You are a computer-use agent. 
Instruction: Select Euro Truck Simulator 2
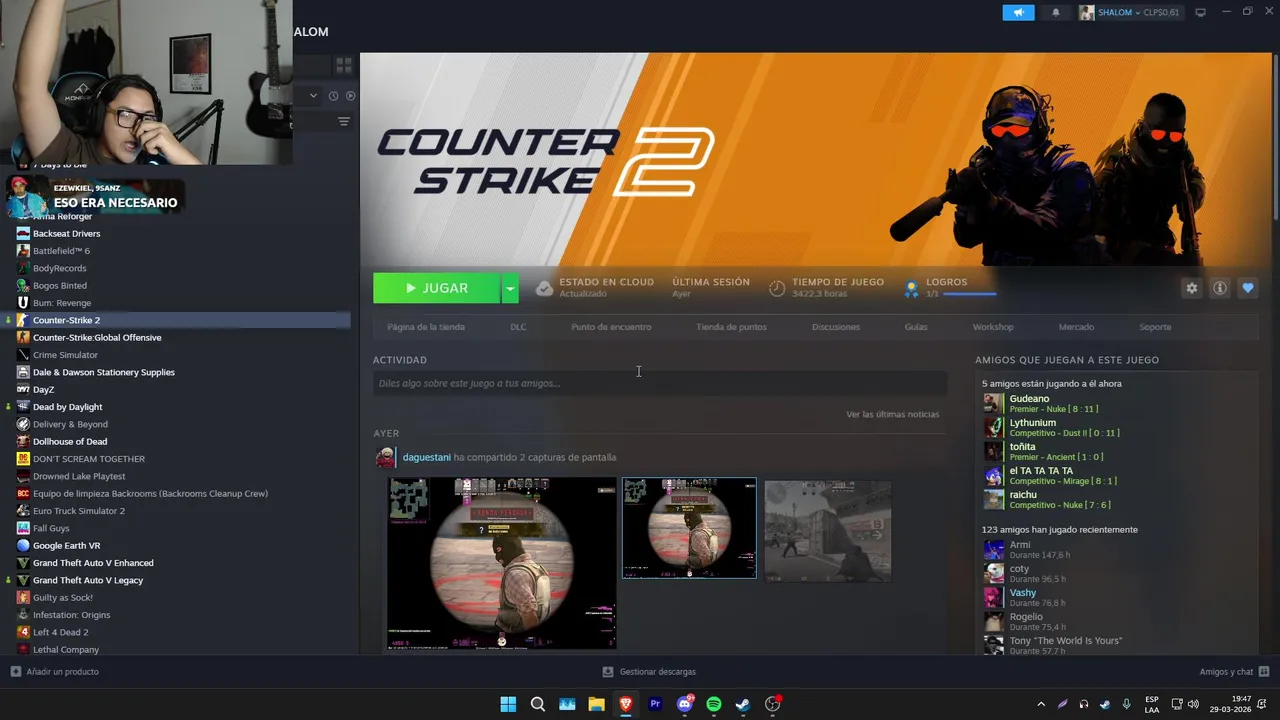tap(79, 511)
